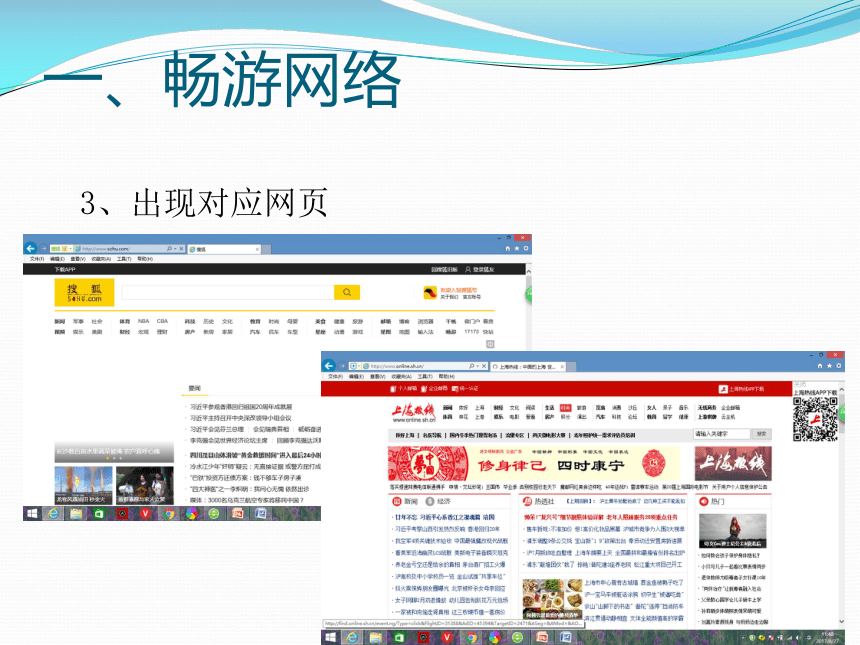Viewport: 860px width, 645px height.
Task: Click the back arrow in the Sohu browser window
Action: click(31, 248)
